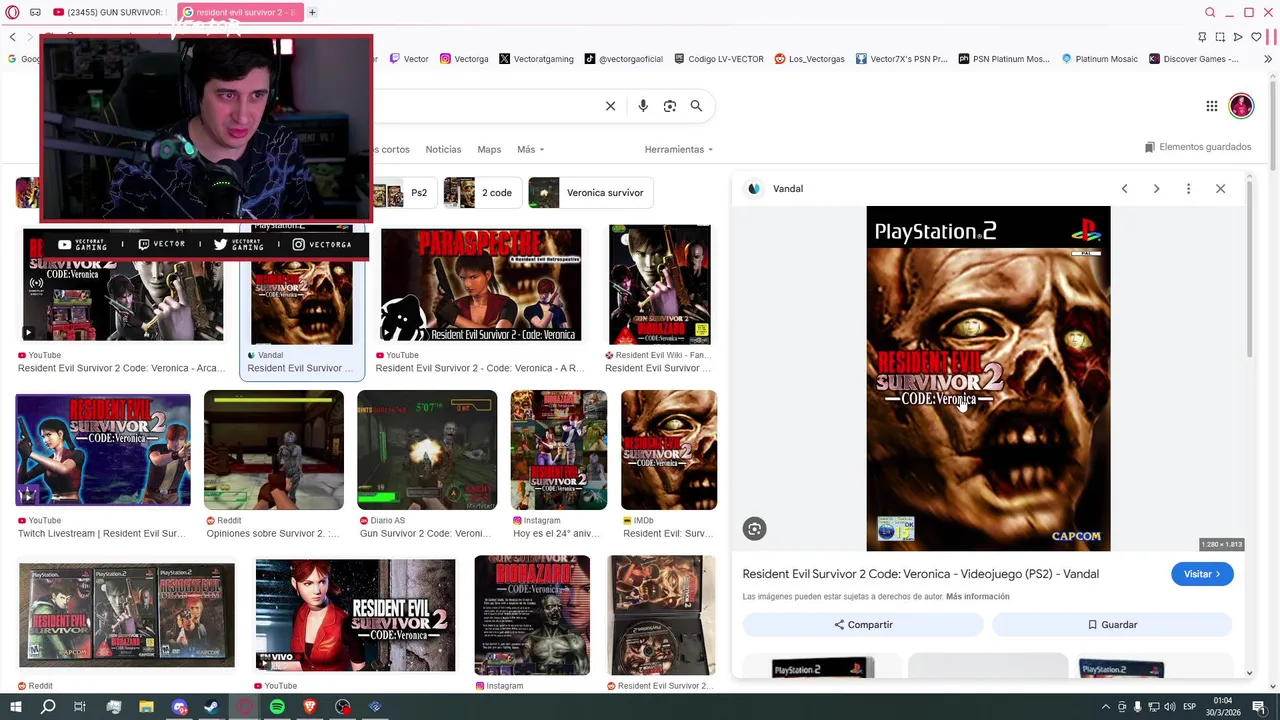Click the Visitar button
The width and height of the screenshot is (1280, 720).
click(1202, 574)
